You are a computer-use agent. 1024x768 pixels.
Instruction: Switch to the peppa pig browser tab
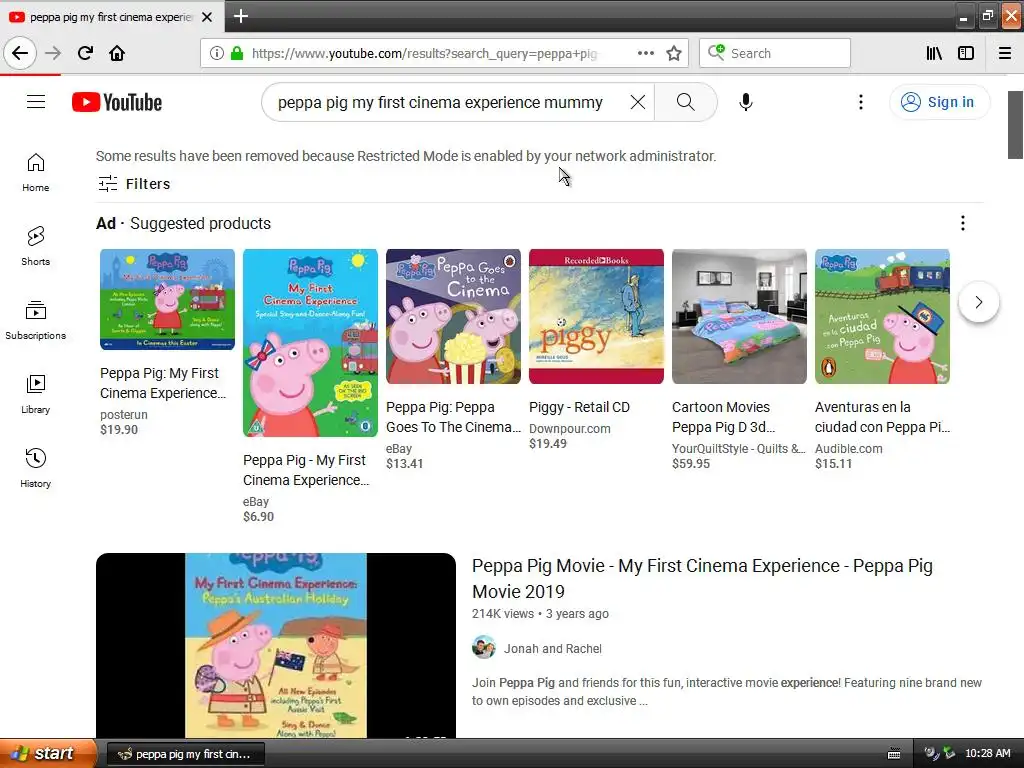tap(112, 17)
